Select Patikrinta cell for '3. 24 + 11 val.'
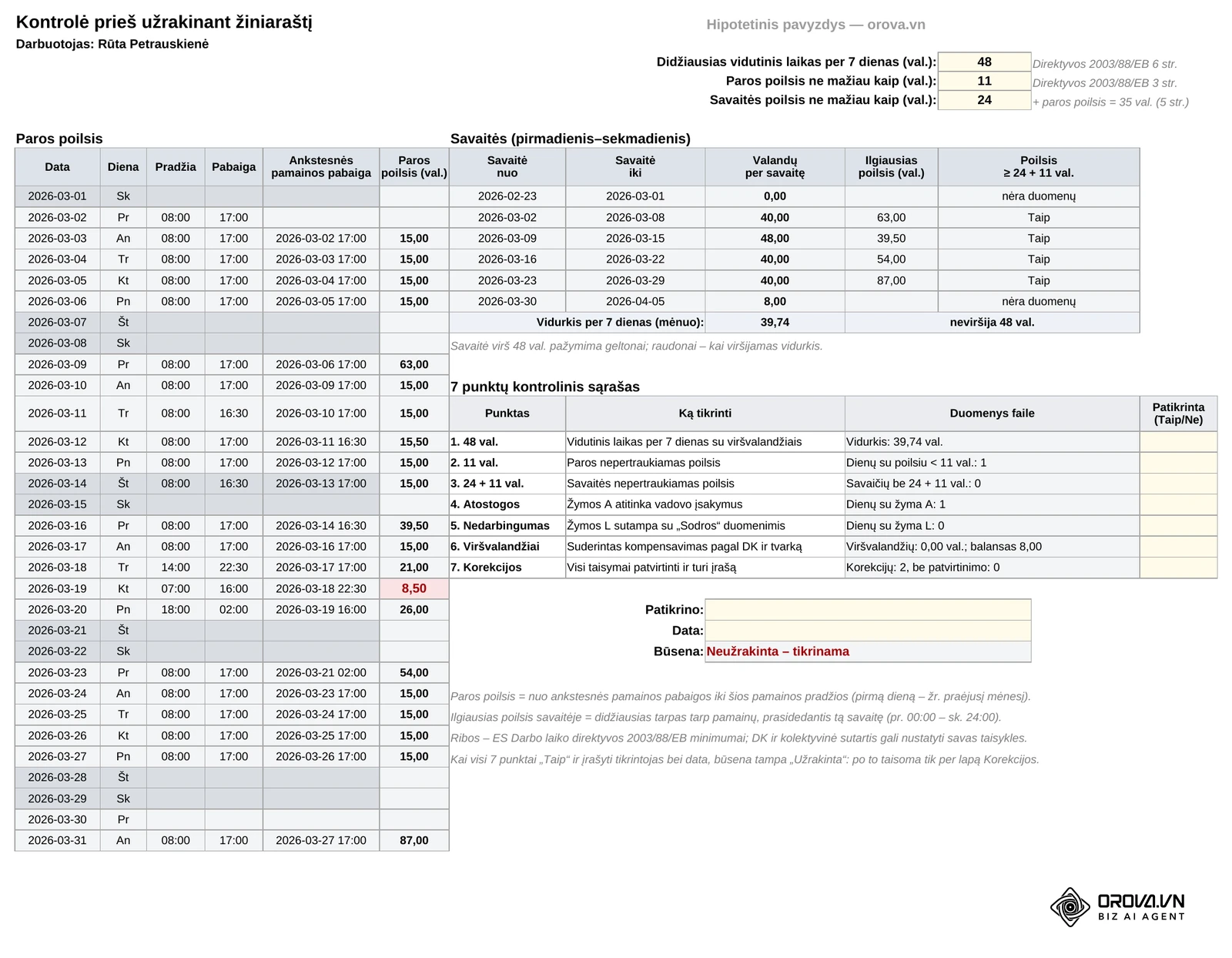Viewport: 1232px width, 958px height. pyautogui.click(x=1178, y=484)
